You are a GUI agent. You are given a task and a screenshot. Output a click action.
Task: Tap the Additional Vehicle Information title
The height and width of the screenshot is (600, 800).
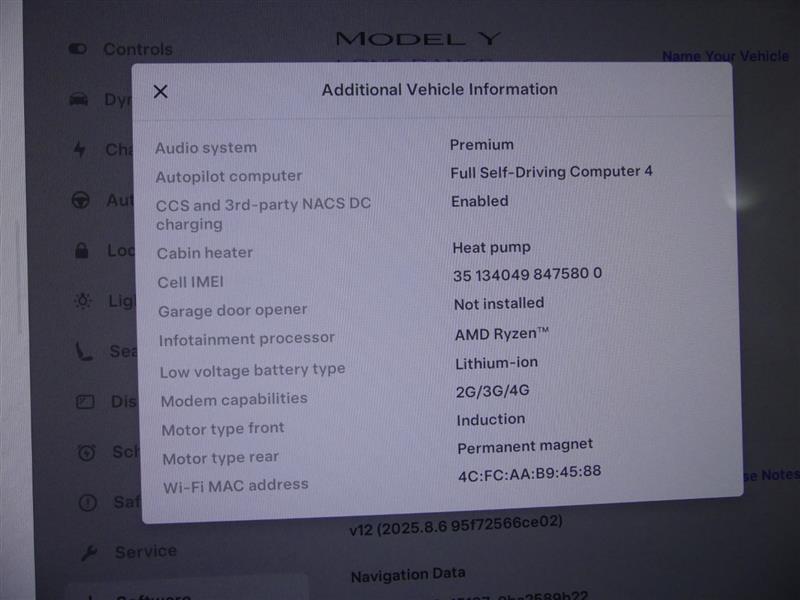tap(439, 89)
